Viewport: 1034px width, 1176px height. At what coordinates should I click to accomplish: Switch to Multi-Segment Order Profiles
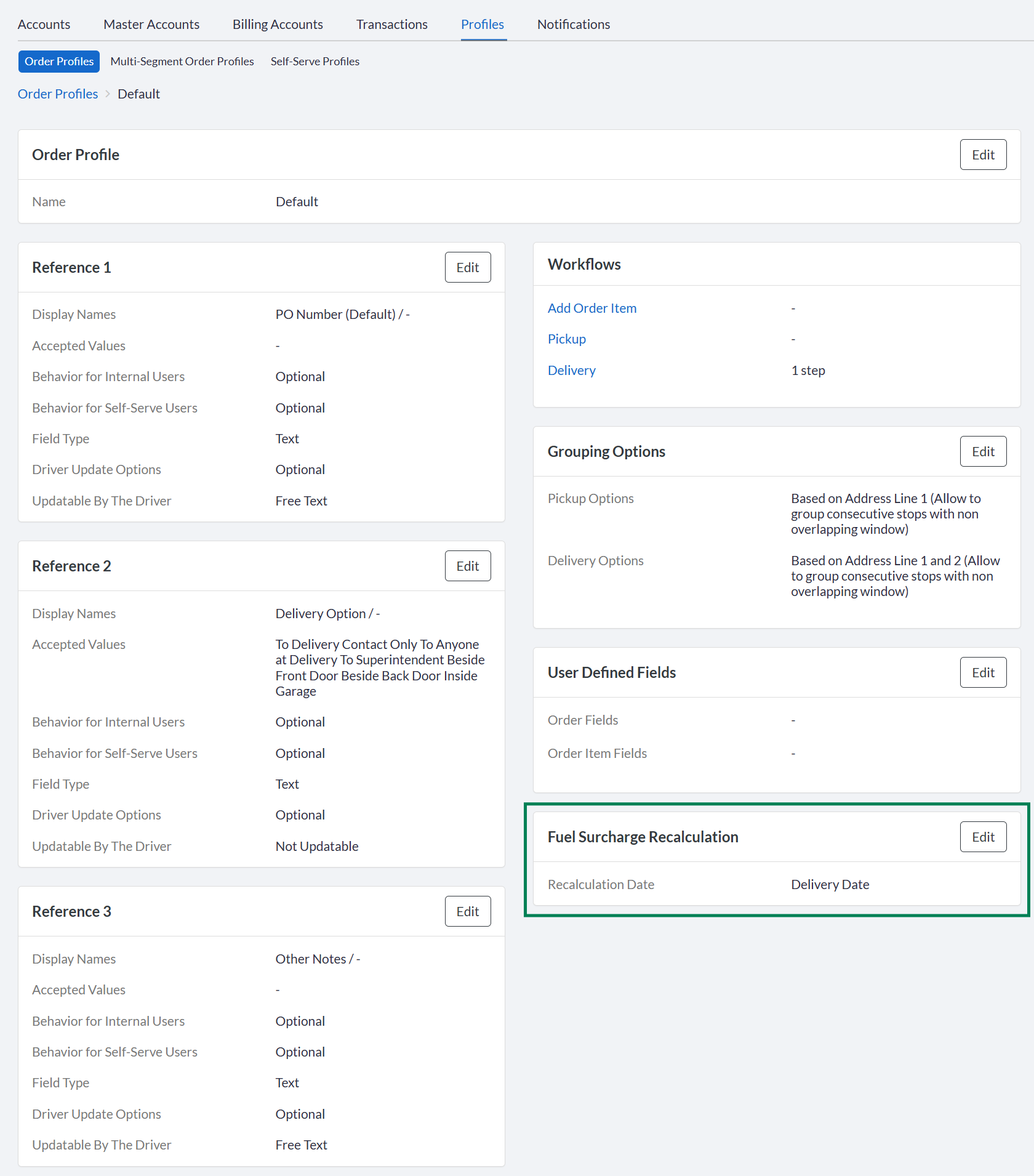coord(182,62)
